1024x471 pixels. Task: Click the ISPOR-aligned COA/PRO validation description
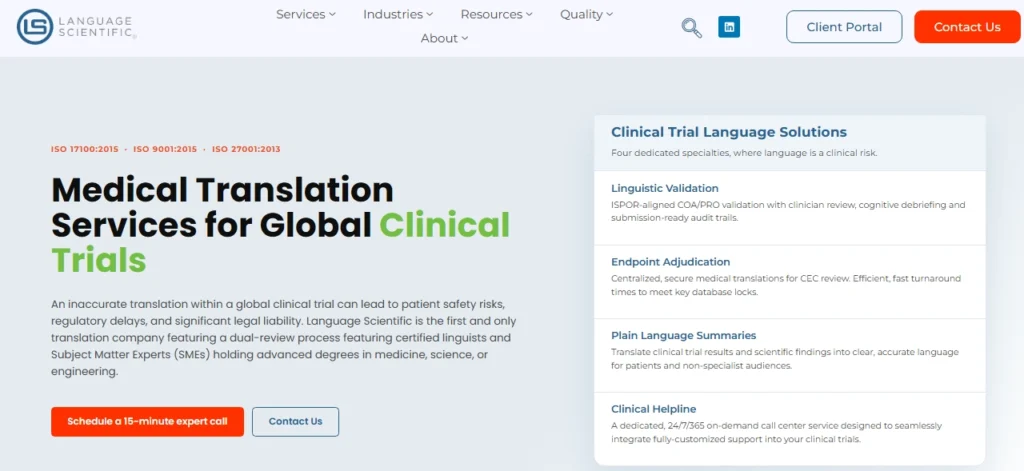point(788,212)
